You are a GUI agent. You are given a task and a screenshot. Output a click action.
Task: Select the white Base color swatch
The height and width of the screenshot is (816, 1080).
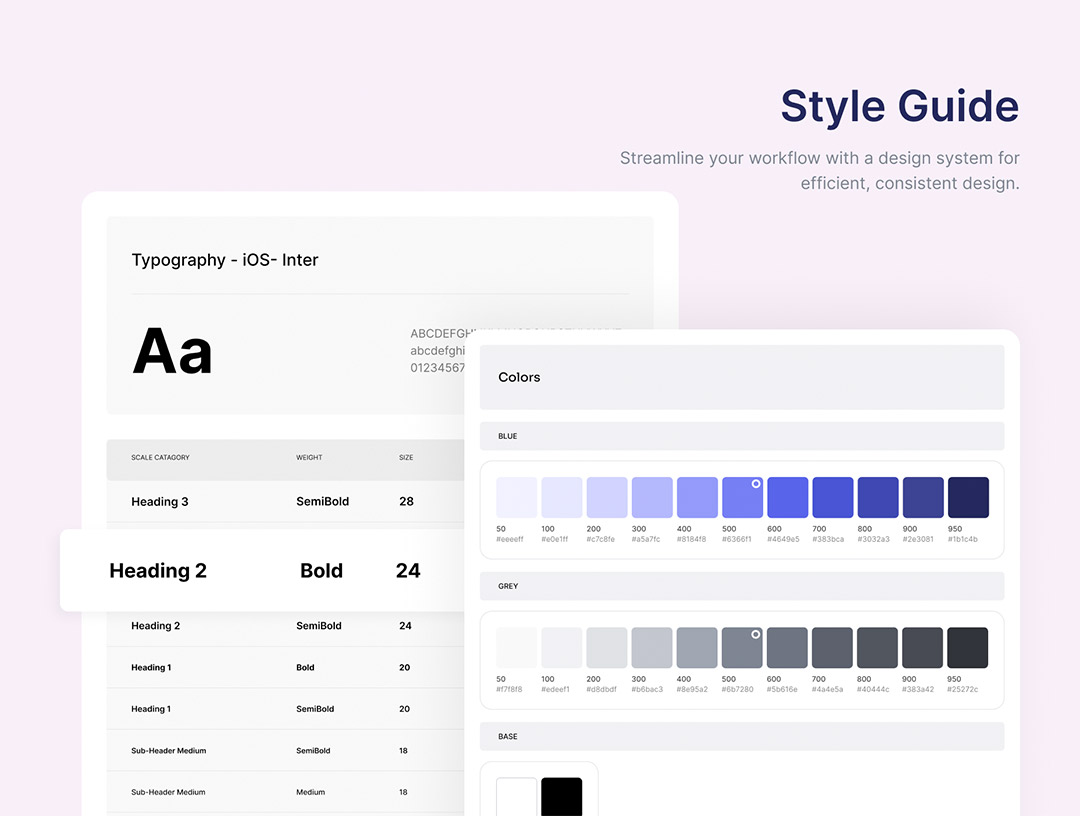516,796
